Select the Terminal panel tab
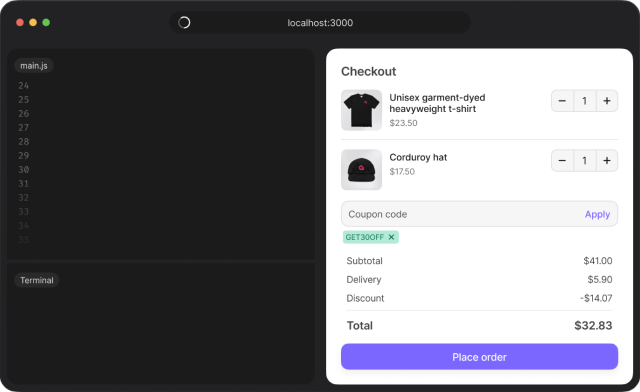 coord(37,280)
